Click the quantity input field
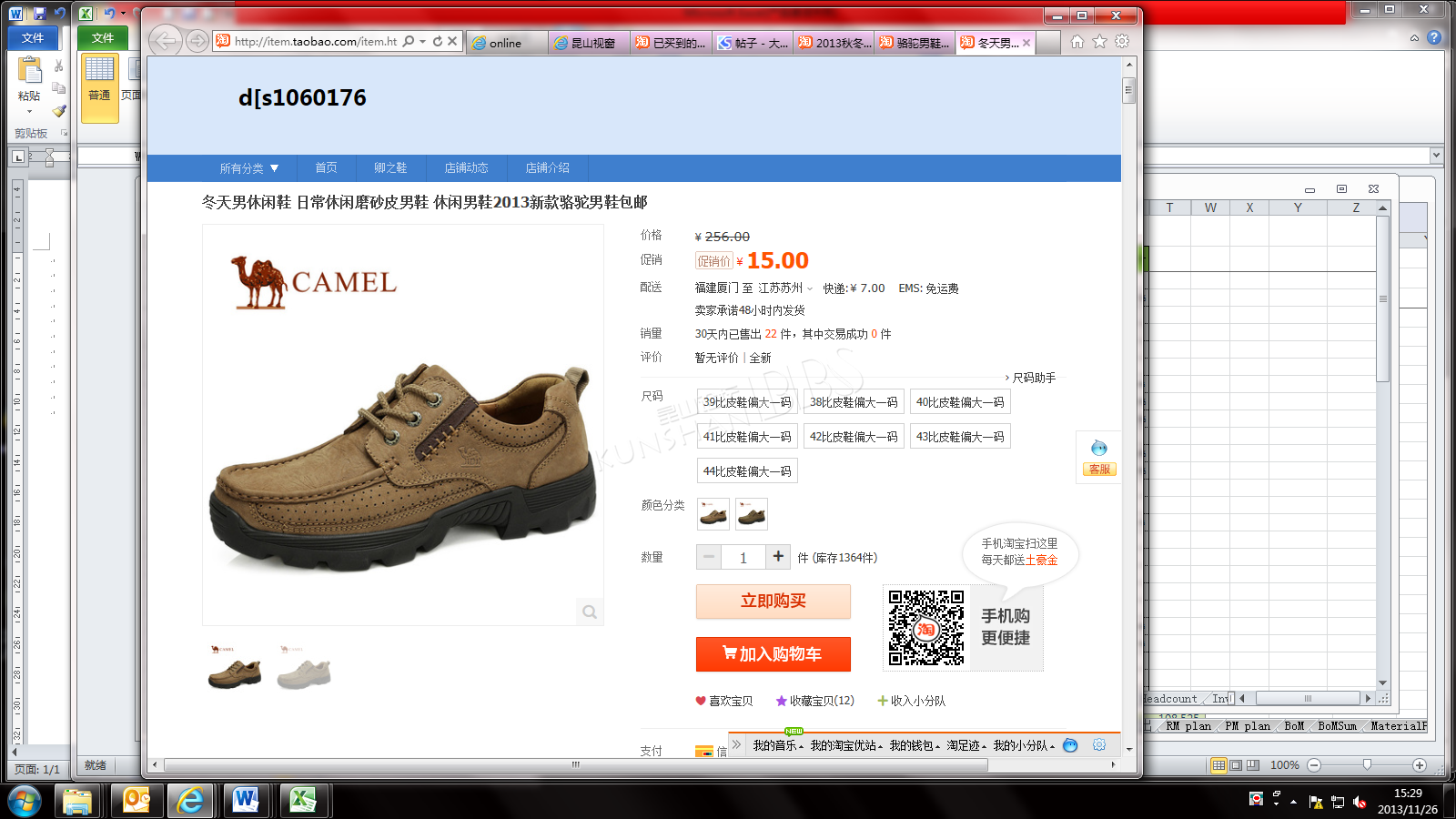The height and width of the screenshot is (819, 1456). [x=743, y=557]
